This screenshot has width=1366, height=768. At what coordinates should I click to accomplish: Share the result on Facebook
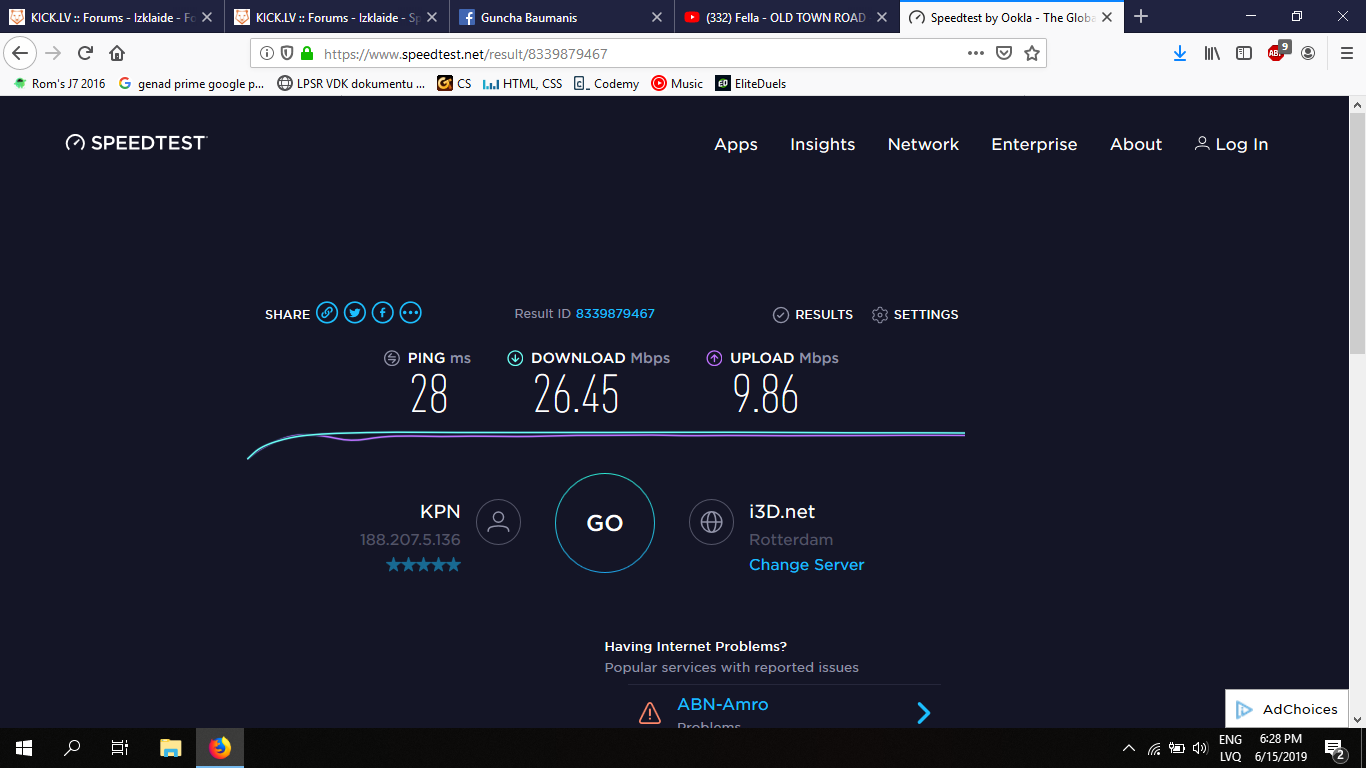(382, 313)
